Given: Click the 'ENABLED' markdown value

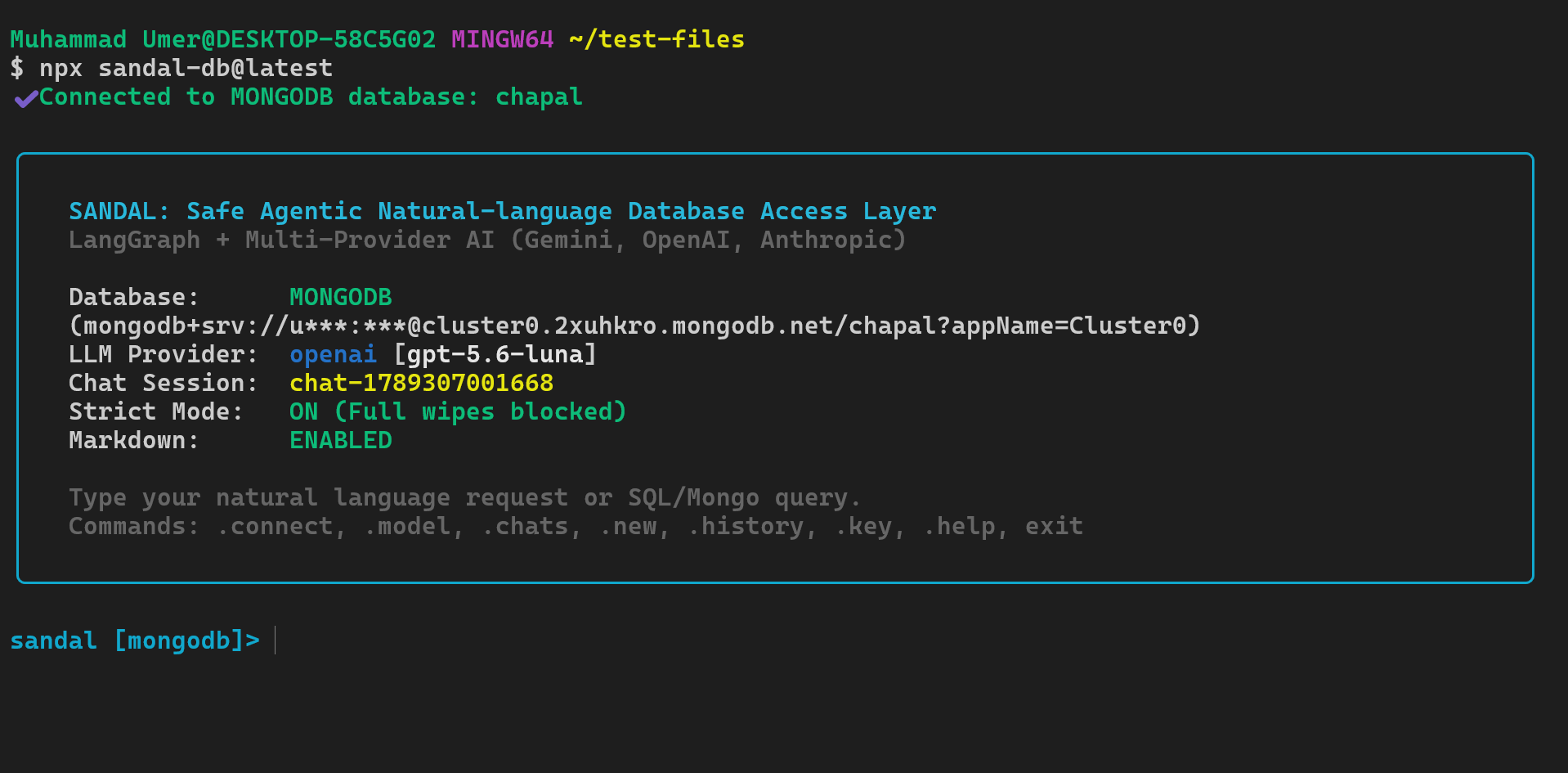Looking at the screenshot, I should coord(341,440).
